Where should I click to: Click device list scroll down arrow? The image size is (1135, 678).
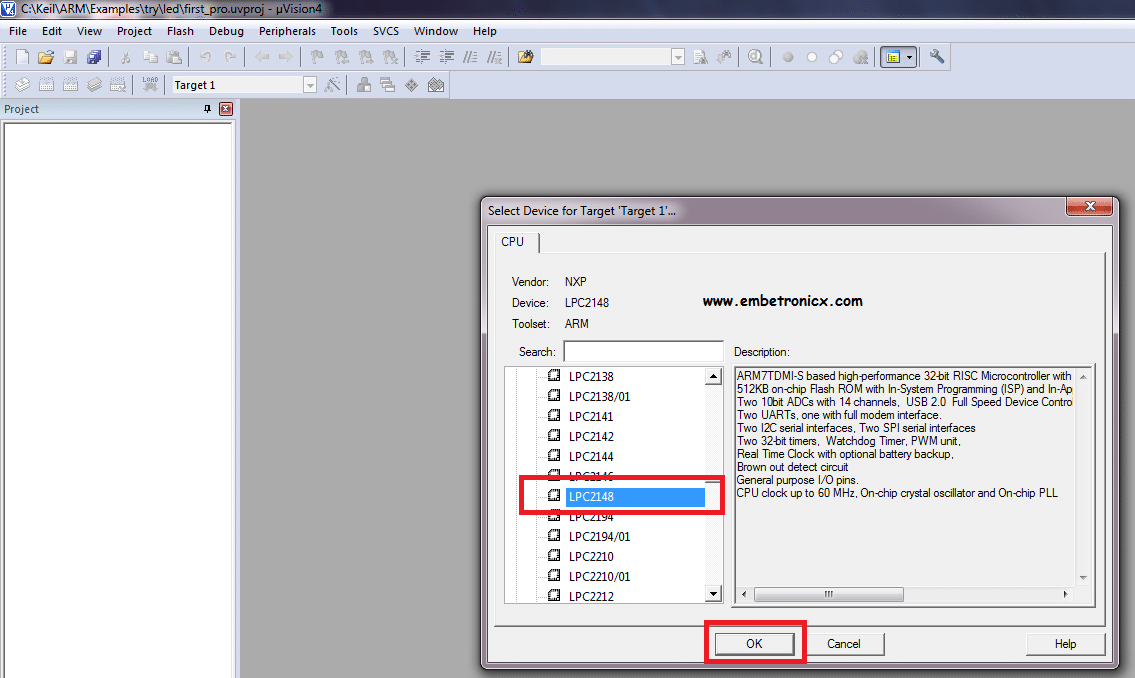[714, 594]
